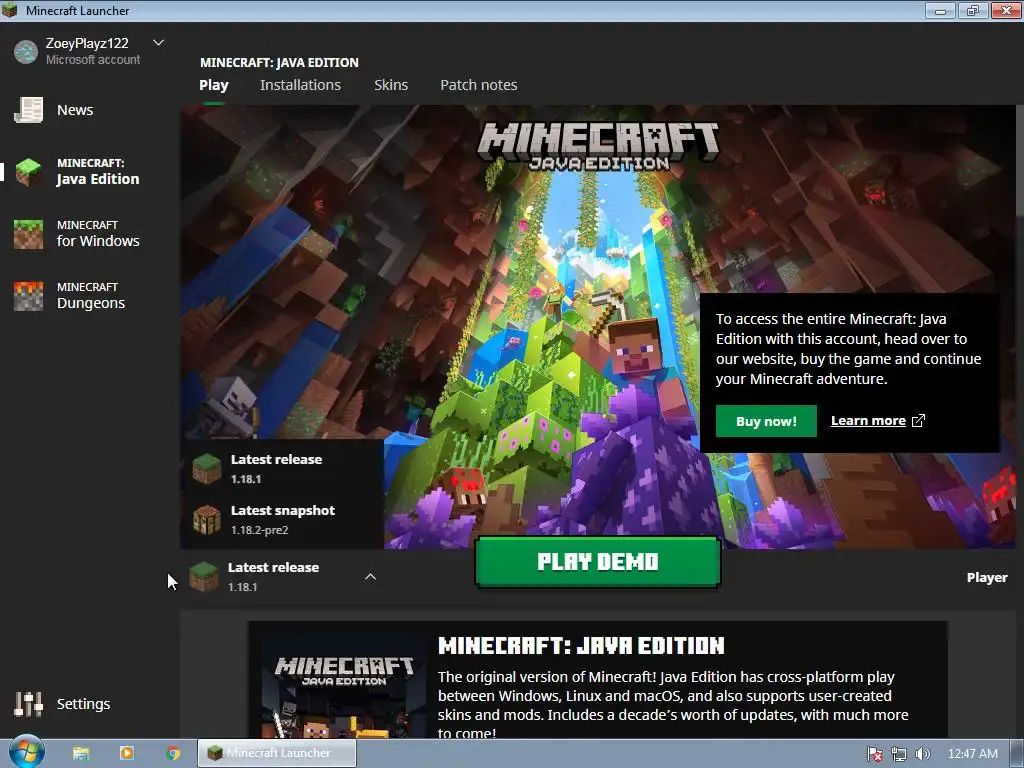The height and width of the screenshot is (768, 1024).
Task: Choose Latest snapshot 1.18.2-pre2 option
Action: [282, 519]
